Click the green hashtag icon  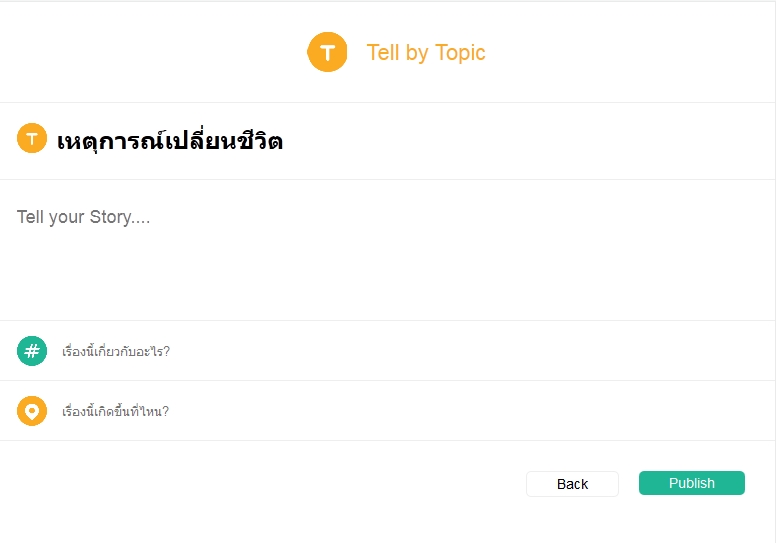pyautogui.click(x=32, y=351)
